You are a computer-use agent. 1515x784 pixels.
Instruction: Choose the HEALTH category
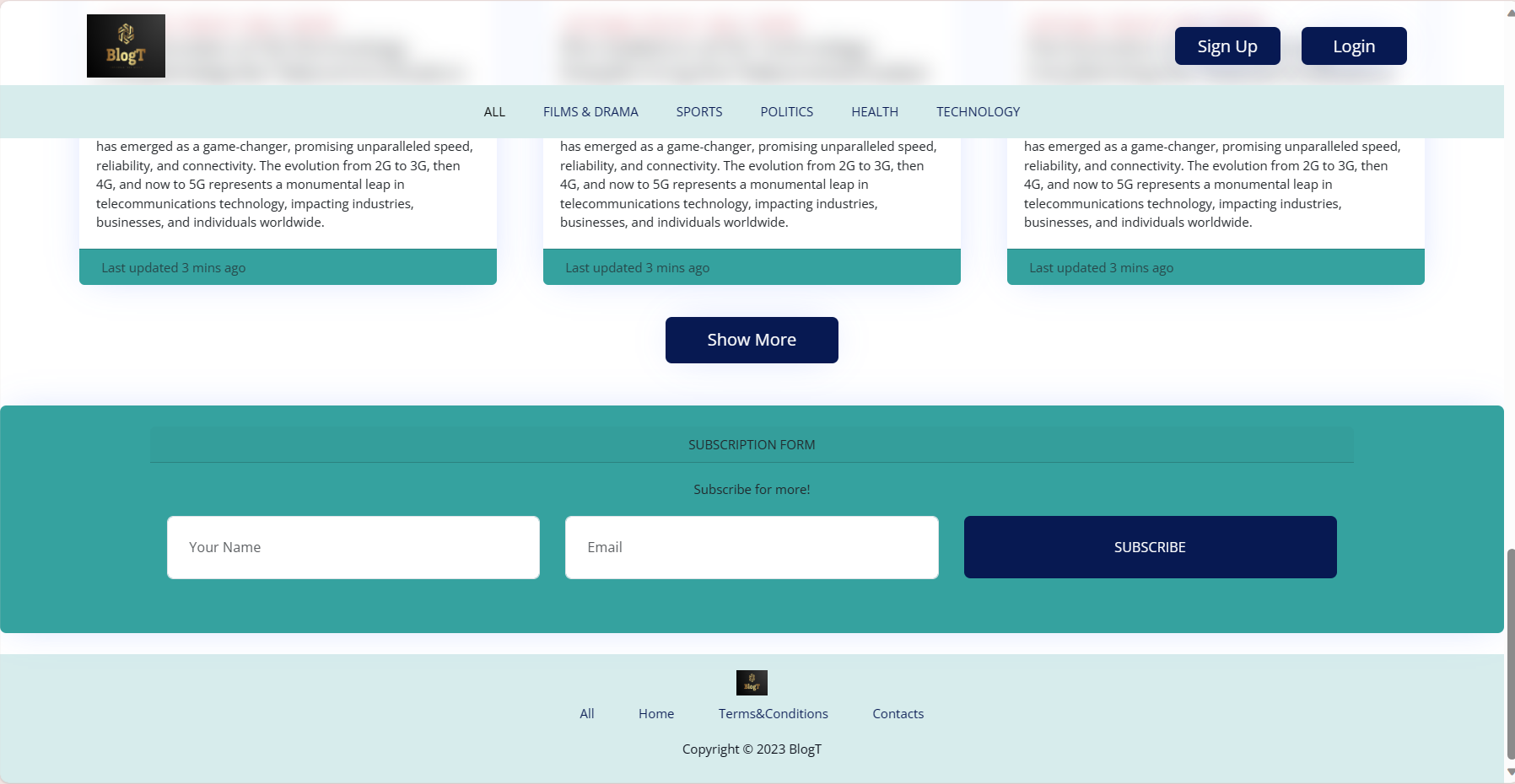(874, 112)
